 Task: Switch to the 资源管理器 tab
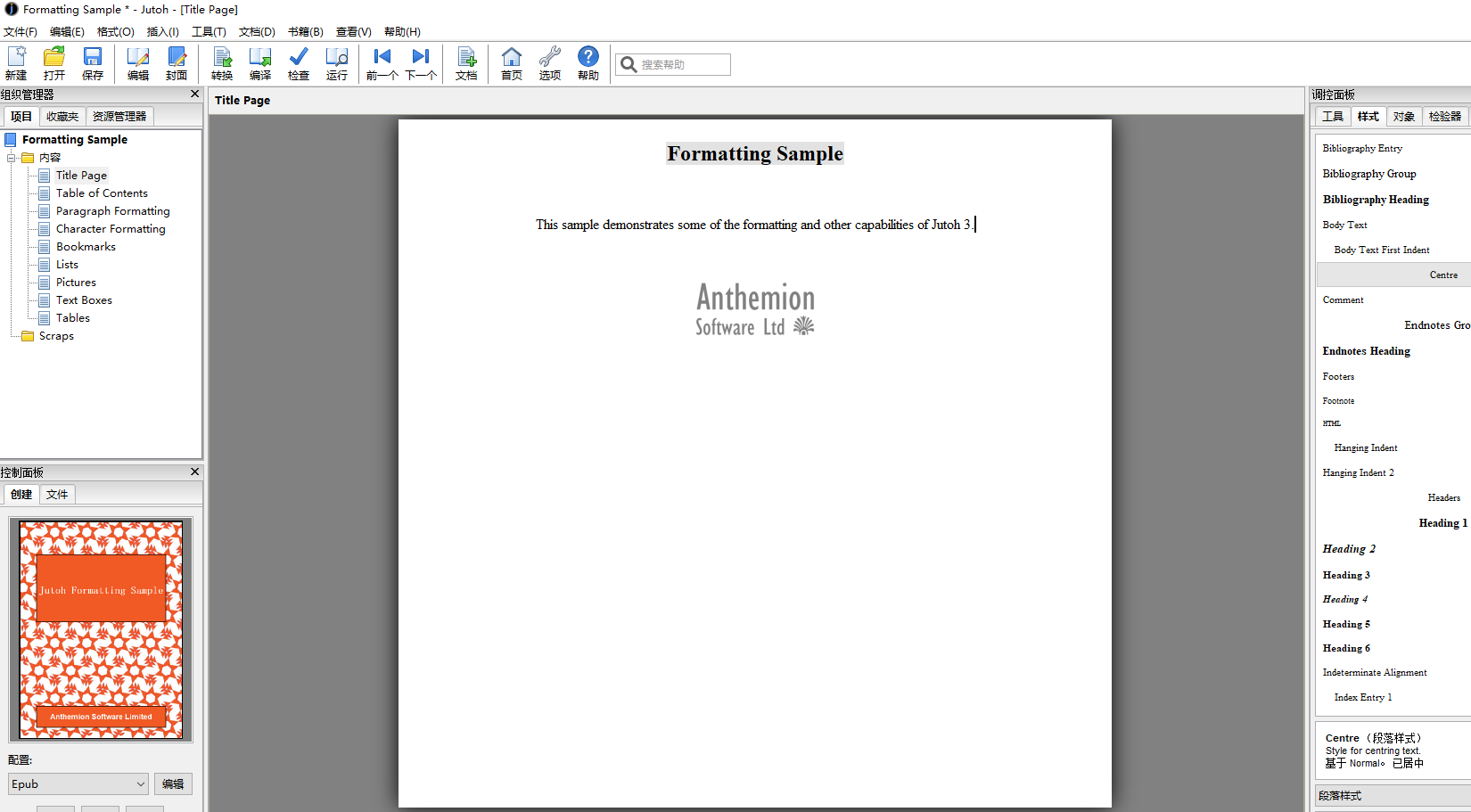point(119,116)
